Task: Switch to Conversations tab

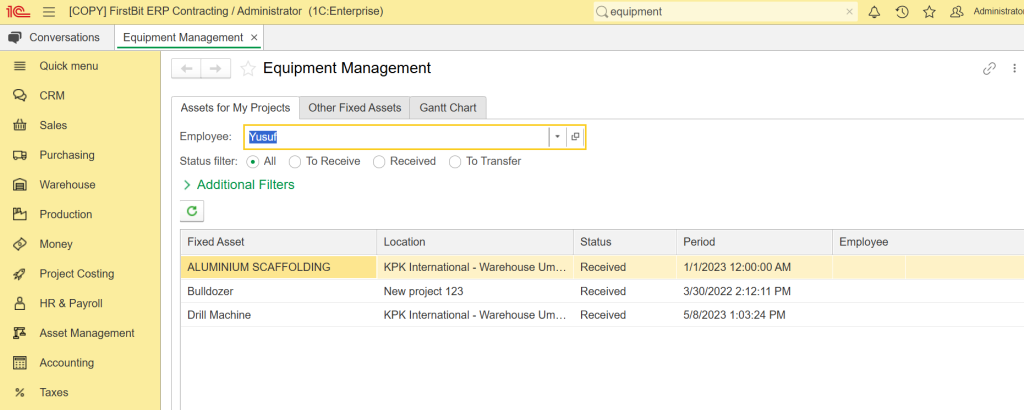Action: tap(57, 37)
